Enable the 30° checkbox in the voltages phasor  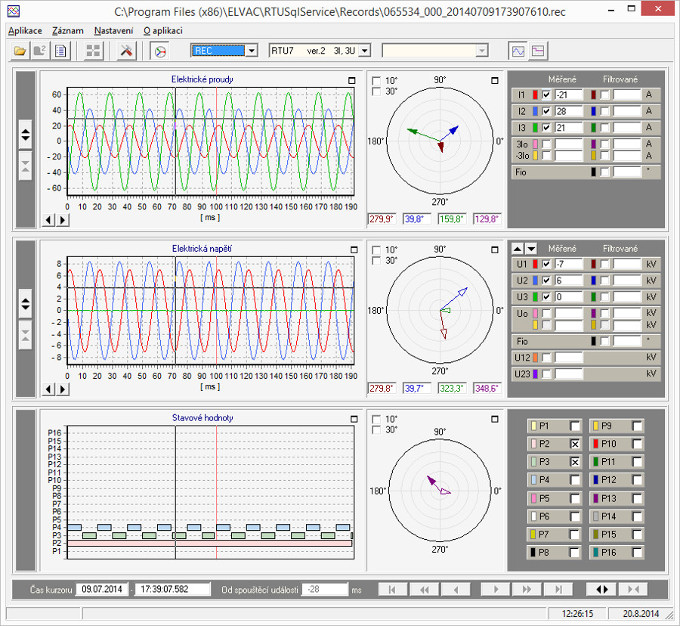(x=376, y=261)
